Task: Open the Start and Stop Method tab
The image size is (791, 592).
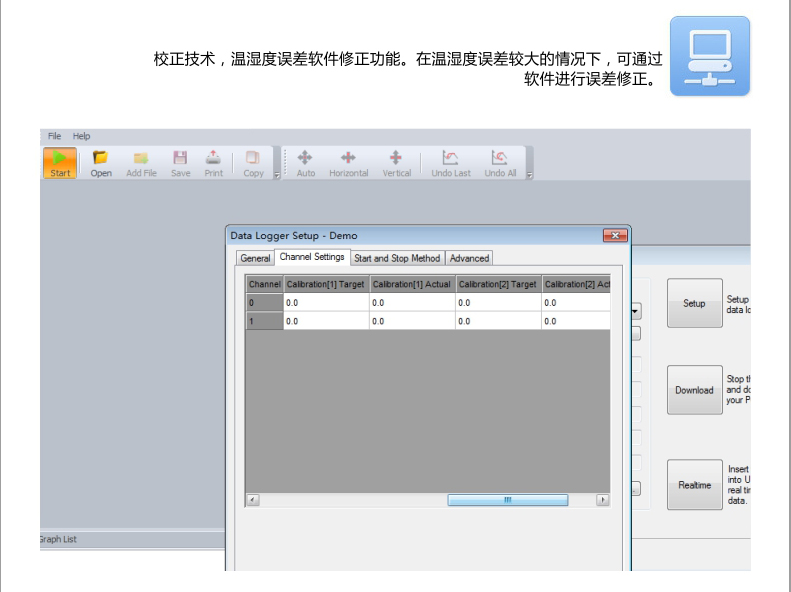Action: click(397, 258)
